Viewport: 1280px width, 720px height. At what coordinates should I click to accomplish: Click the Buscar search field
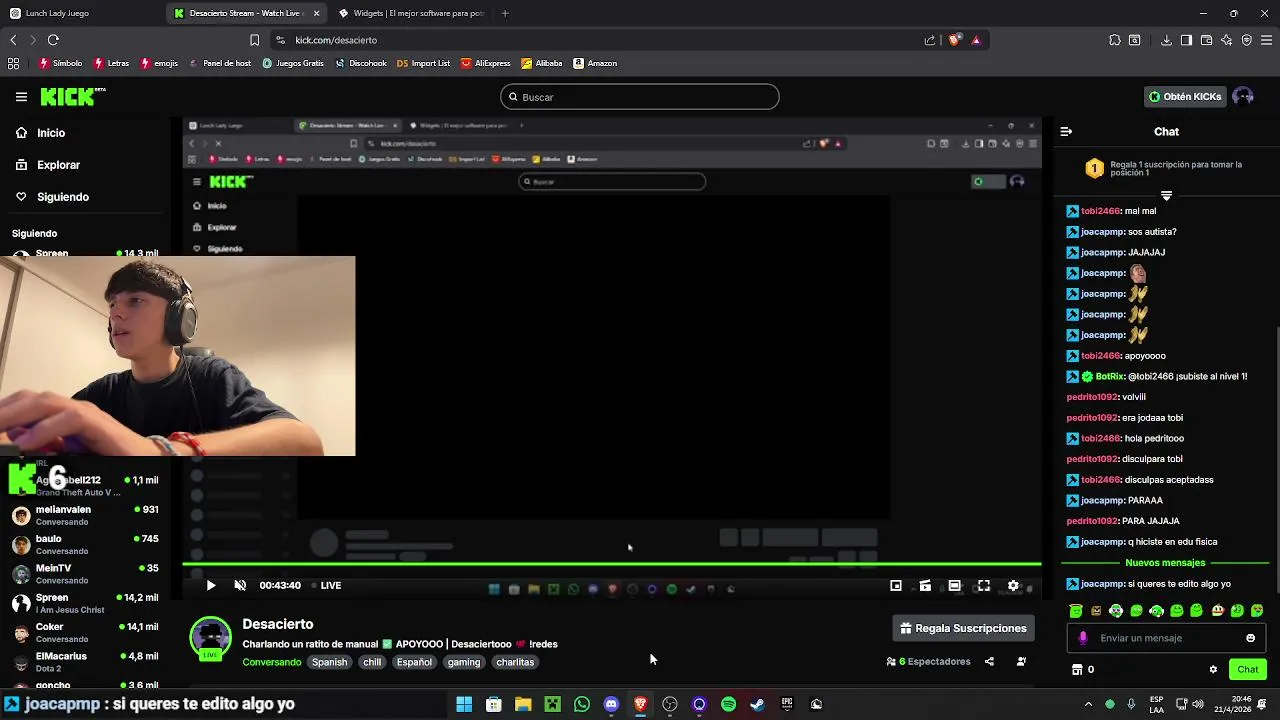[x=640, y=97]
